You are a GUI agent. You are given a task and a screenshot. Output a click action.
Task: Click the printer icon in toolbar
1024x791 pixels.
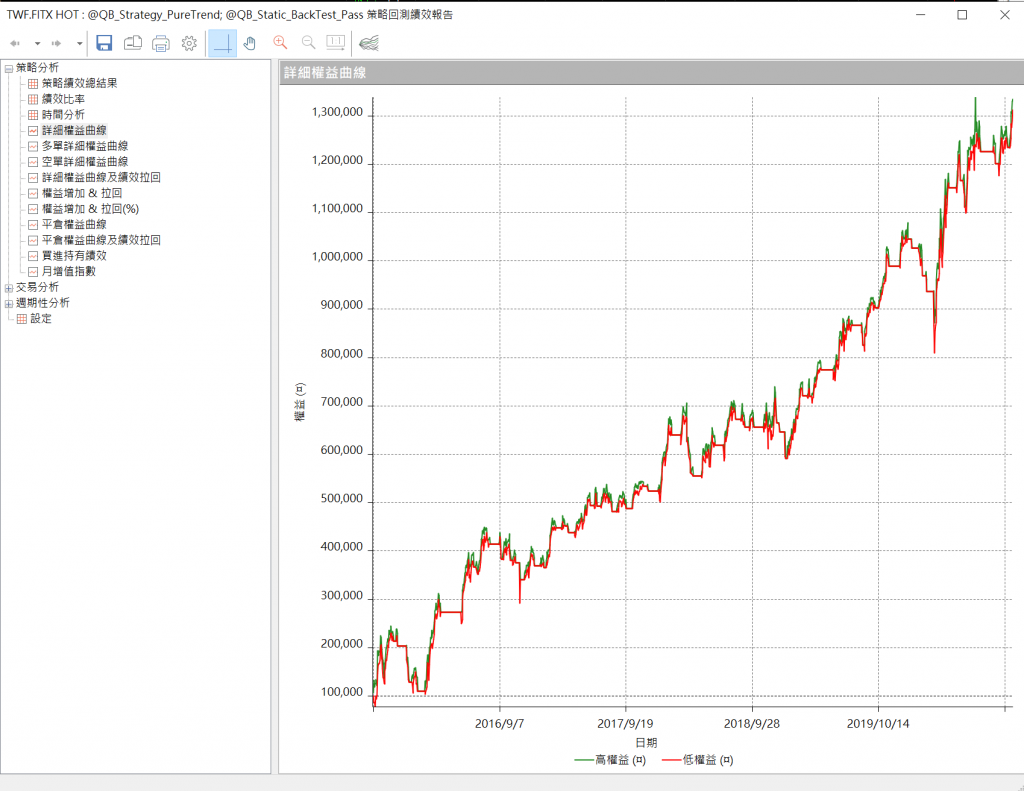[x=161, y=43]
